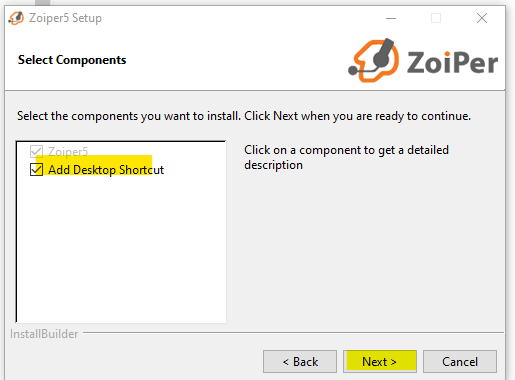Click empty area of the components list

(121, 250)
